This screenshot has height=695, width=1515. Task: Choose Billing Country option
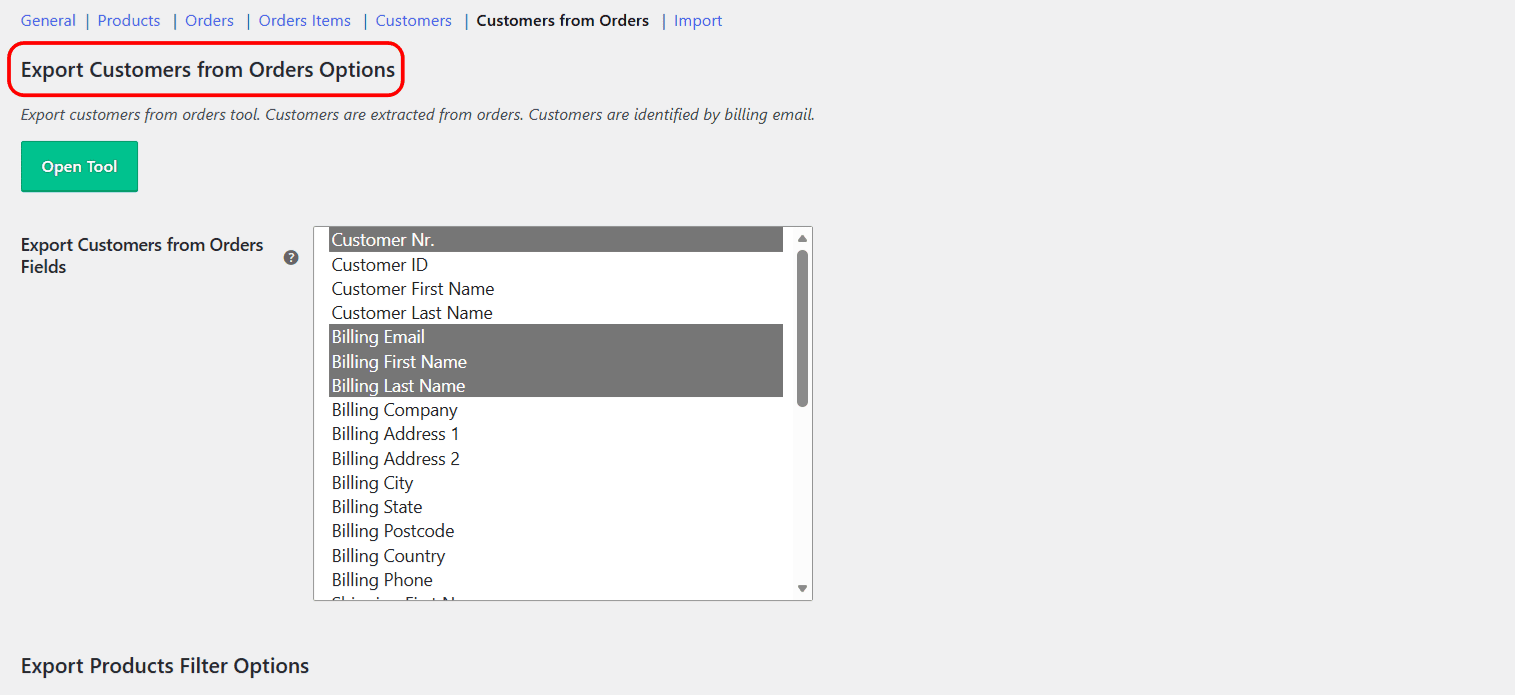click(x=556, y=555)
